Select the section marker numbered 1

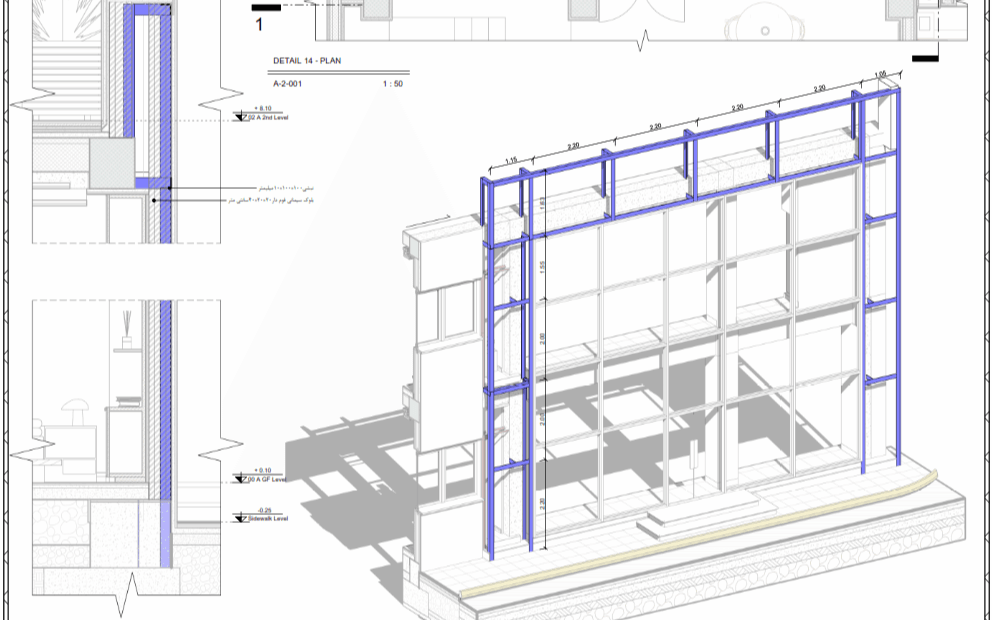coord(259,24)
